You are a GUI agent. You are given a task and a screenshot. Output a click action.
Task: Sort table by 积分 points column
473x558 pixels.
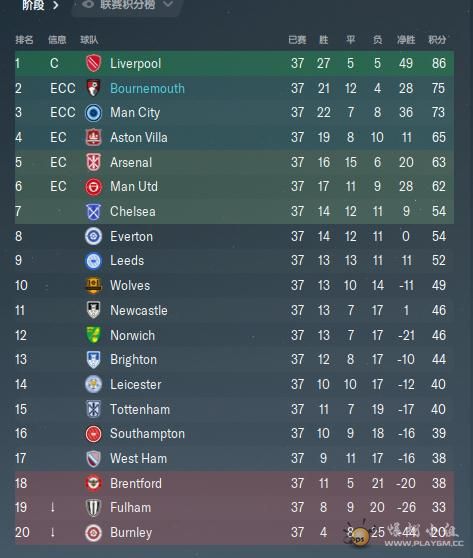[x=437, y=40]
